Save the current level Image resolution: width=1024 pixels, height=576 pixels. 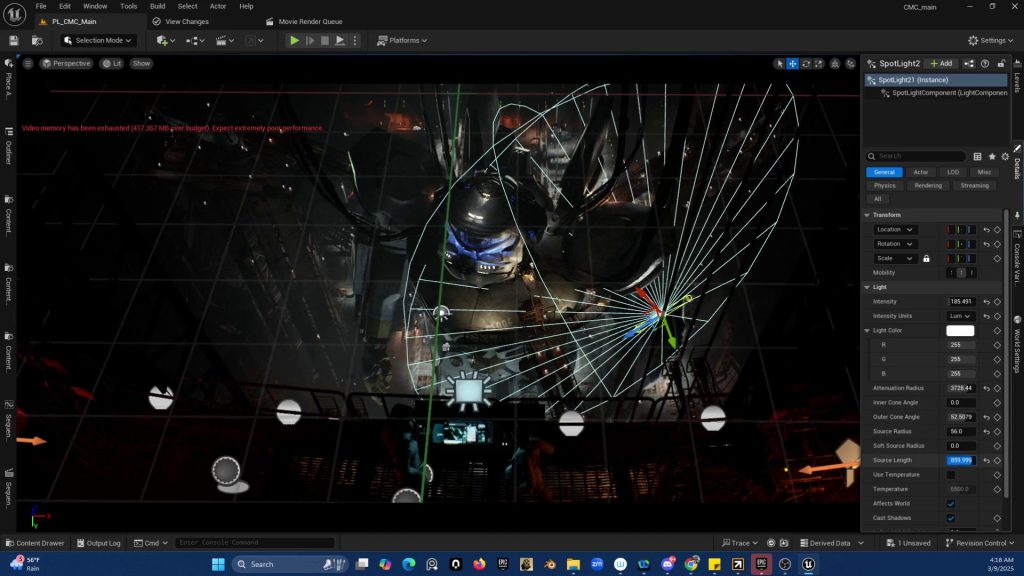[14, 40]
